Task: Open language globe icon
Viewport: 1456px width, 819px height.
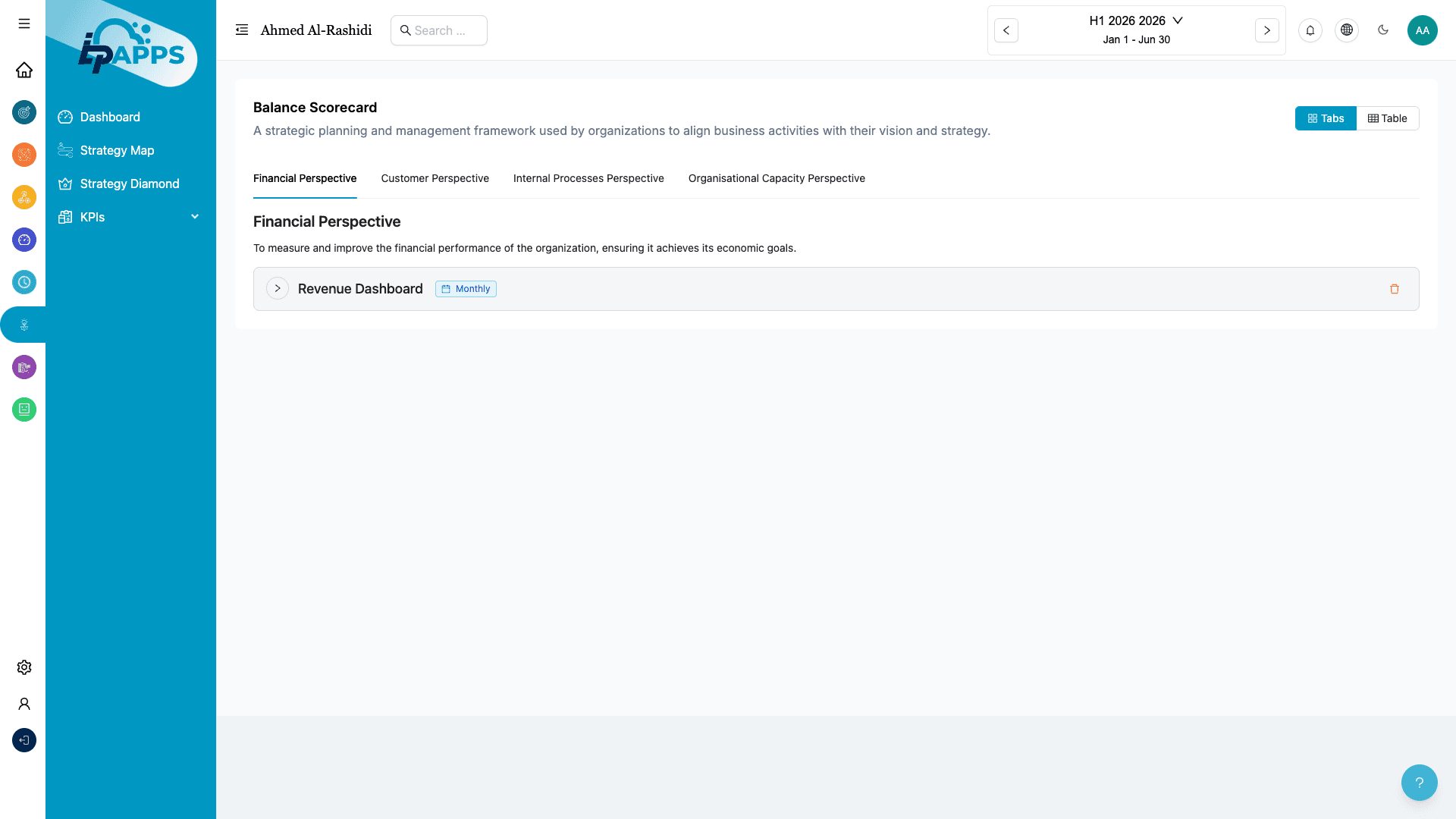Action: [1346, 30]
